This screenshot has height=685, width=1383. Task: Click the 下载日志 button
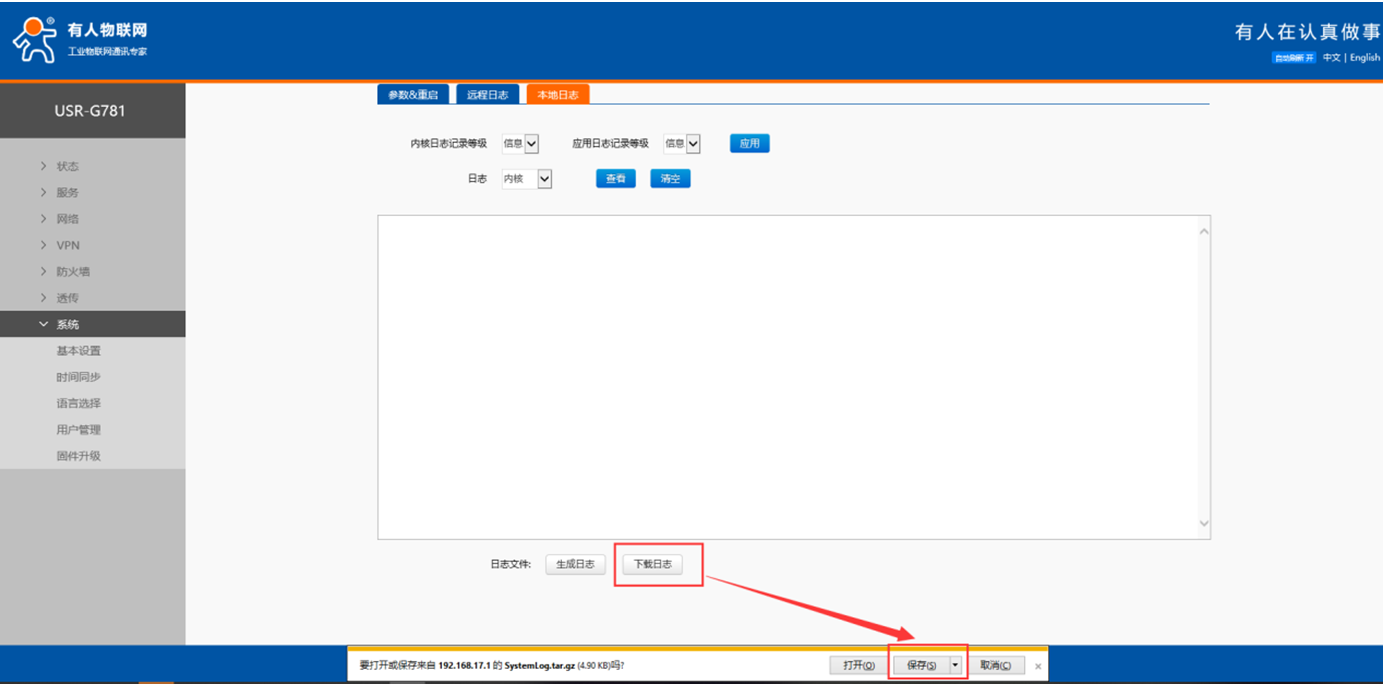coord(652,564)
